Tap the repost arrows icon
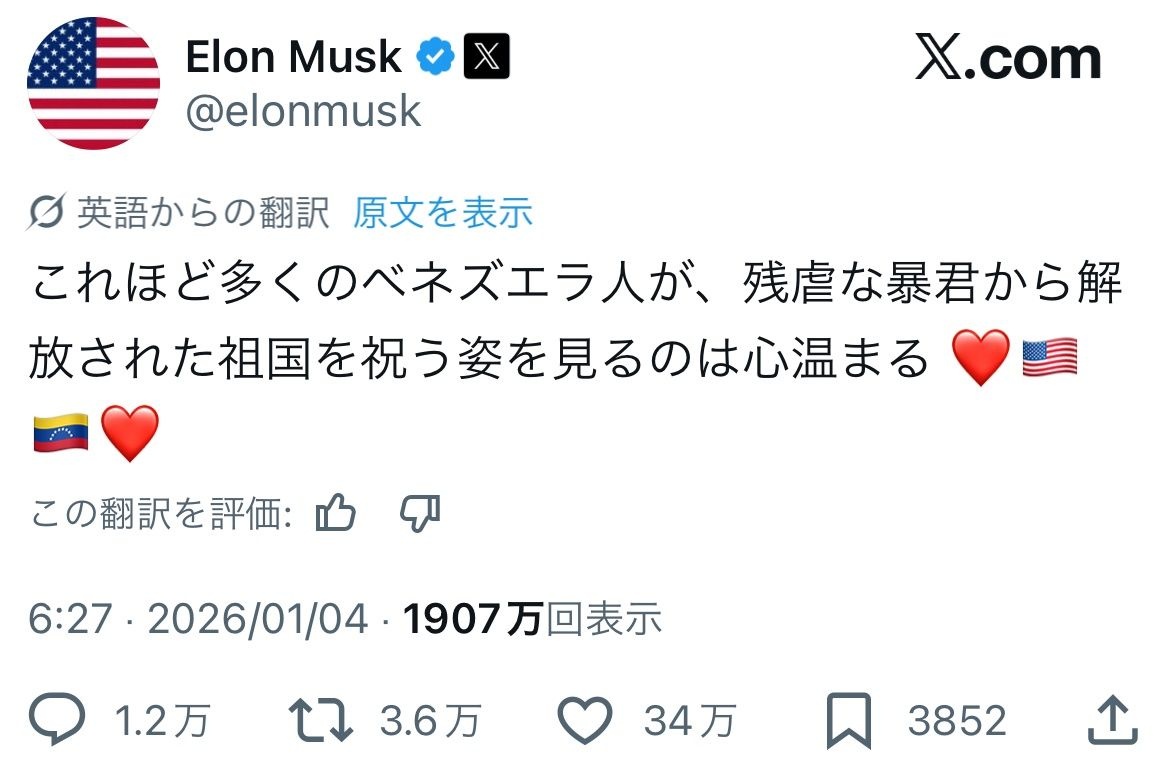Viewport: 1170px width, 766px height. (320, 720)
